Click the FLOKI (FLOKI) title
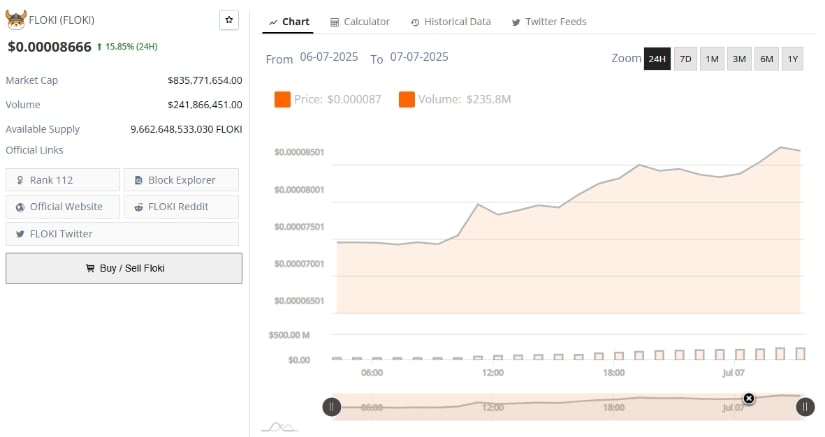Image resolution: width=825 pixels, height=437 pixels. point(62,20)
